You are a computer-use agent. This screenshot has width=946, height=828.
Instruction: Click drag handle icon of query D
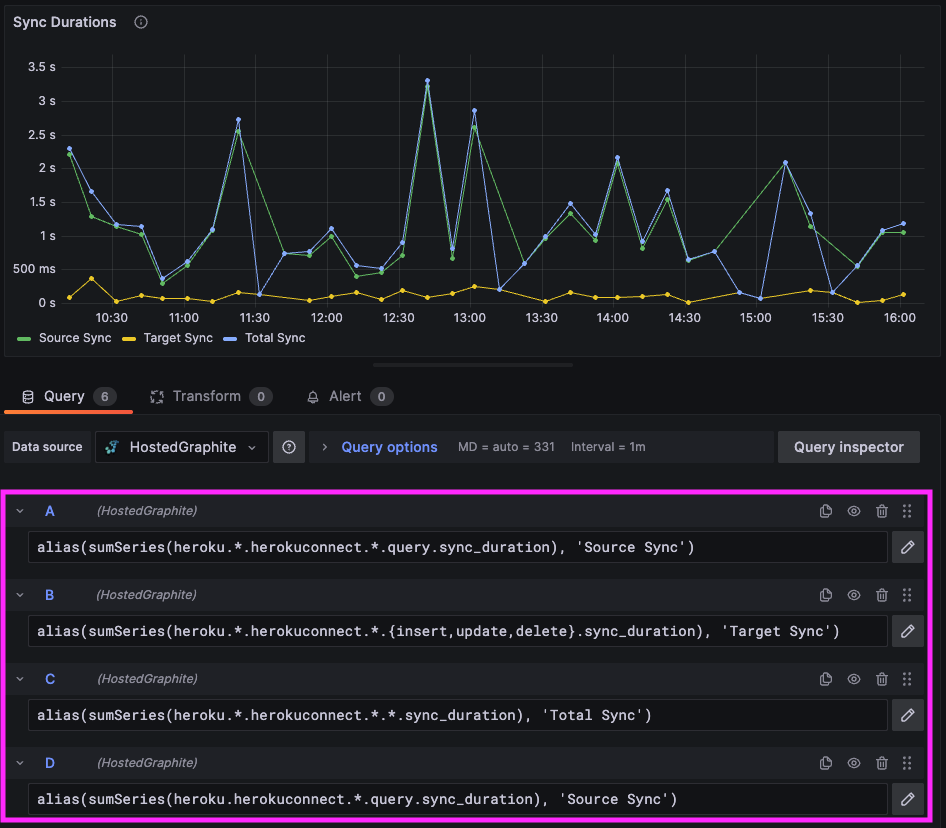(x=907, y=763)
